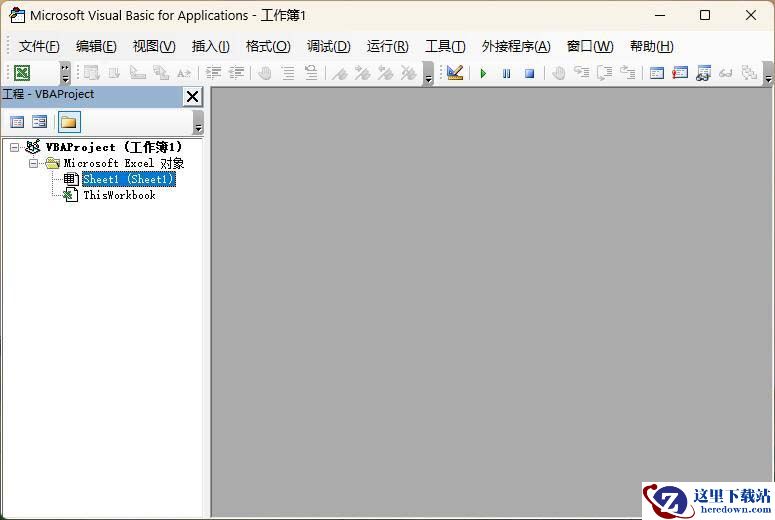Open the 视图(V) menu

coord(154,46)
